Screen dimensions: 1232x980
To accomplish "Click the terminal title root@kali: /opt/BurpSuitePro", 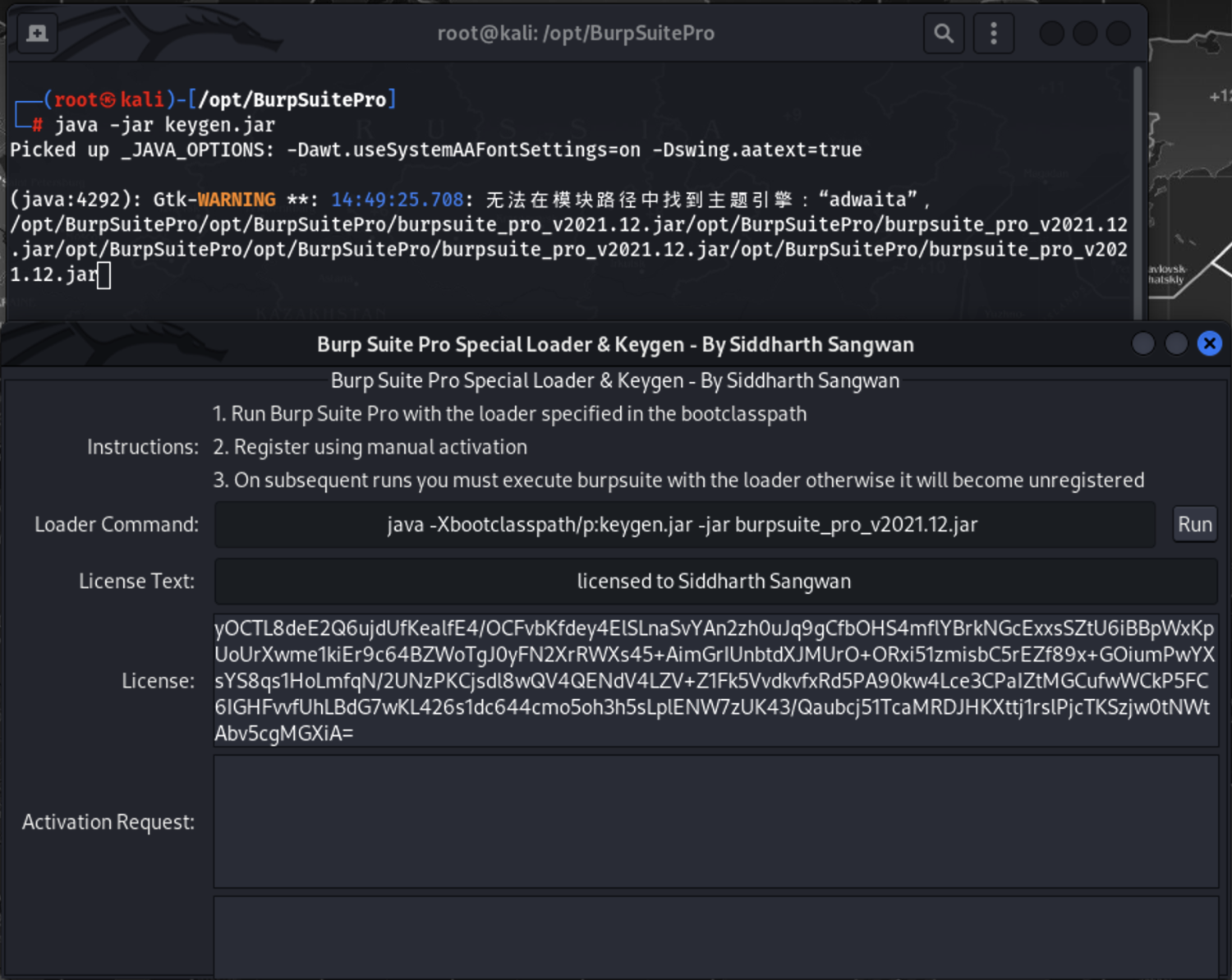I will coord(575,34).
